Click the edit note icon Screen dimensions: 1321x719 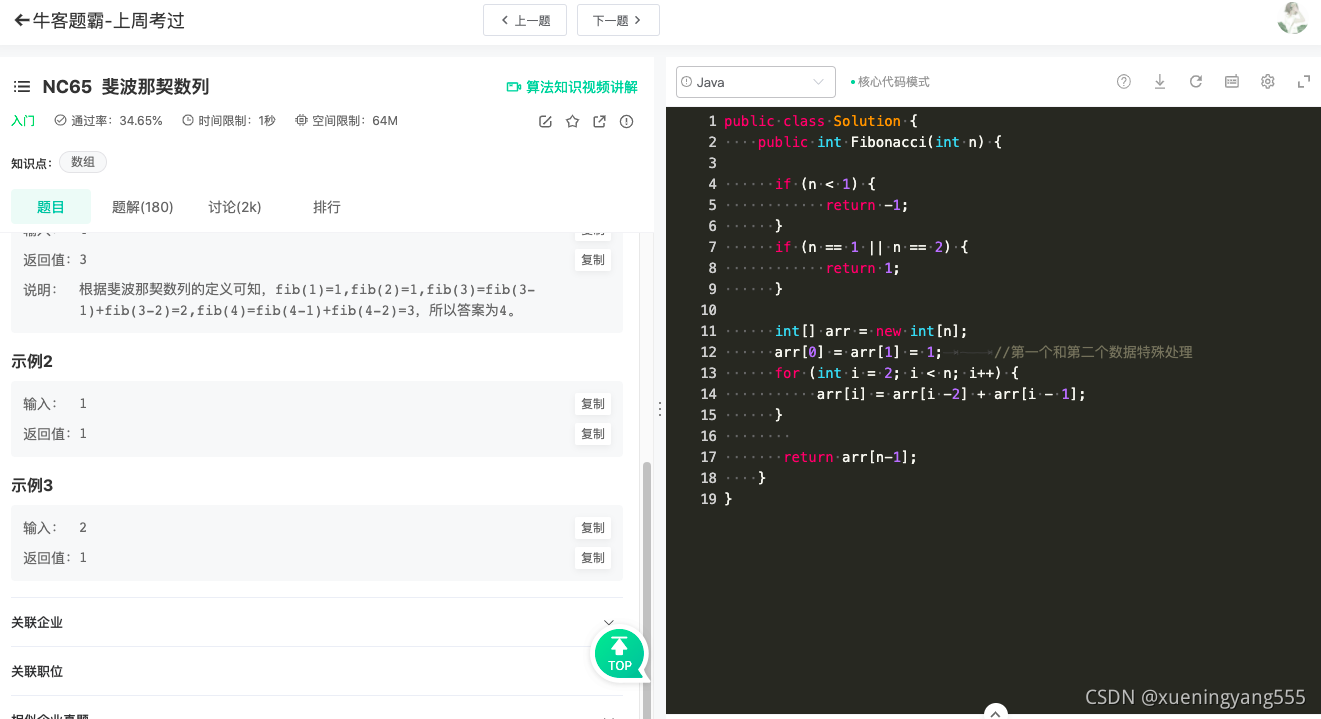pyautogui.click(x=545, y=121)
